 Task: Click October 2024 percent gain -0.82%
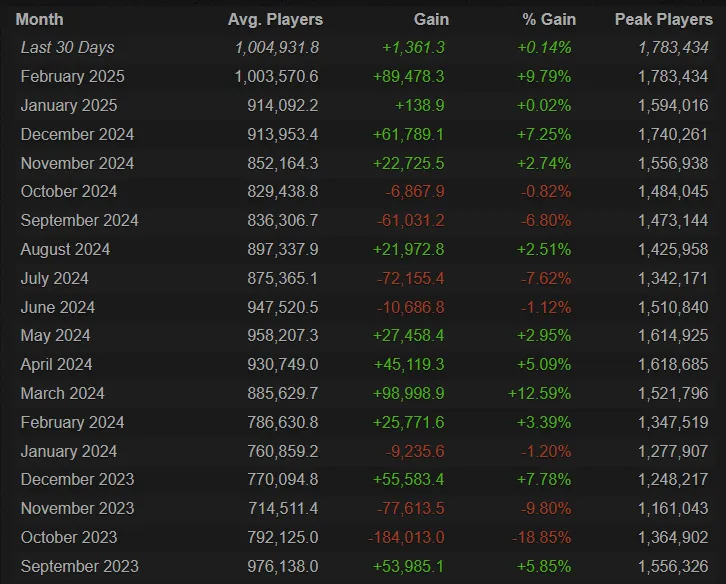pyautogui.click(x=545, y=192)
